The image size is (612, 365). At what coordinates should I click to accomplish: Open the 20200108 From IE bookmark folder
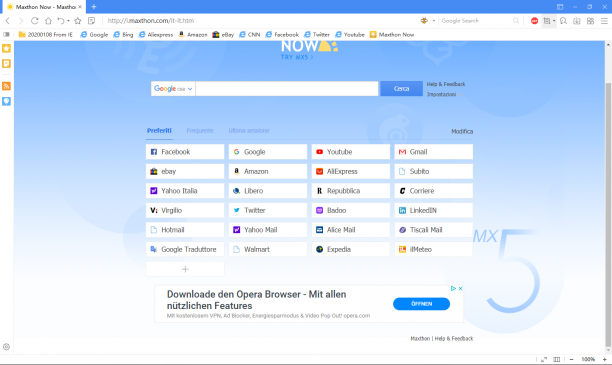point(46,35)
